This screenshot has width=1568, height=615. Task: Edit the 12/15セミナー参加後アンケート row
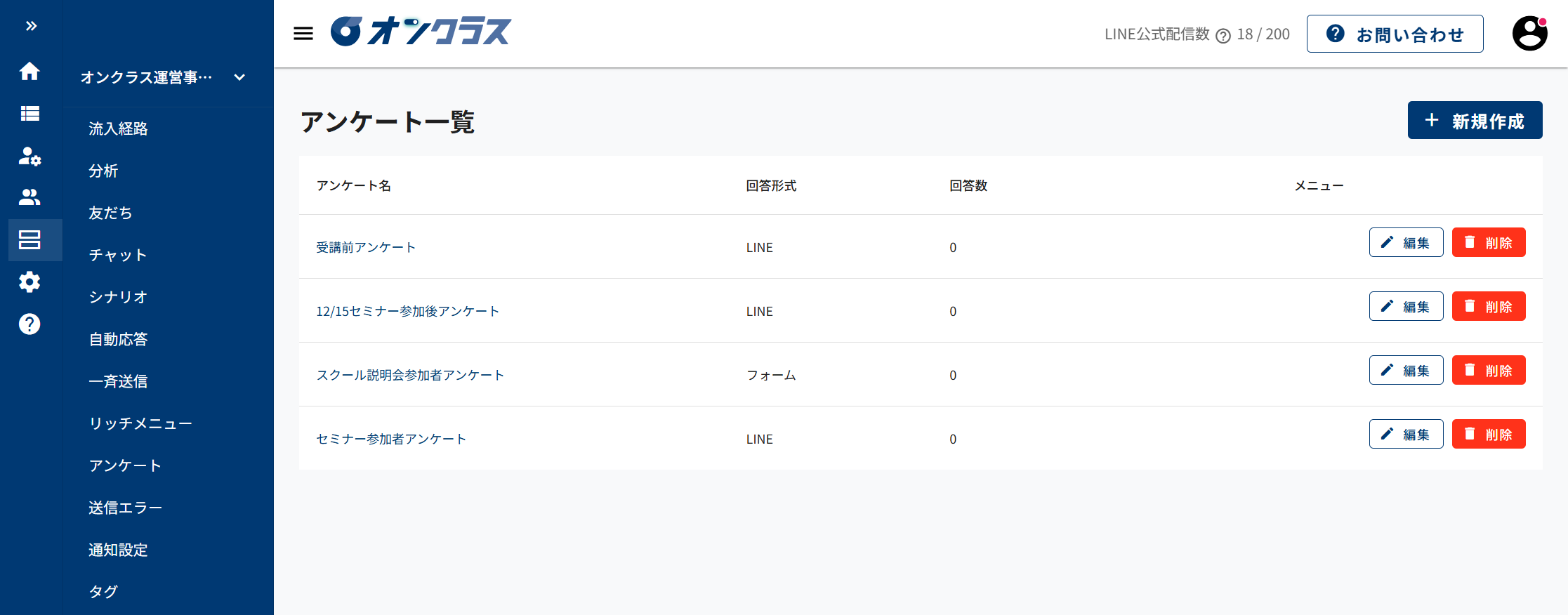(x=1406, y=307)
